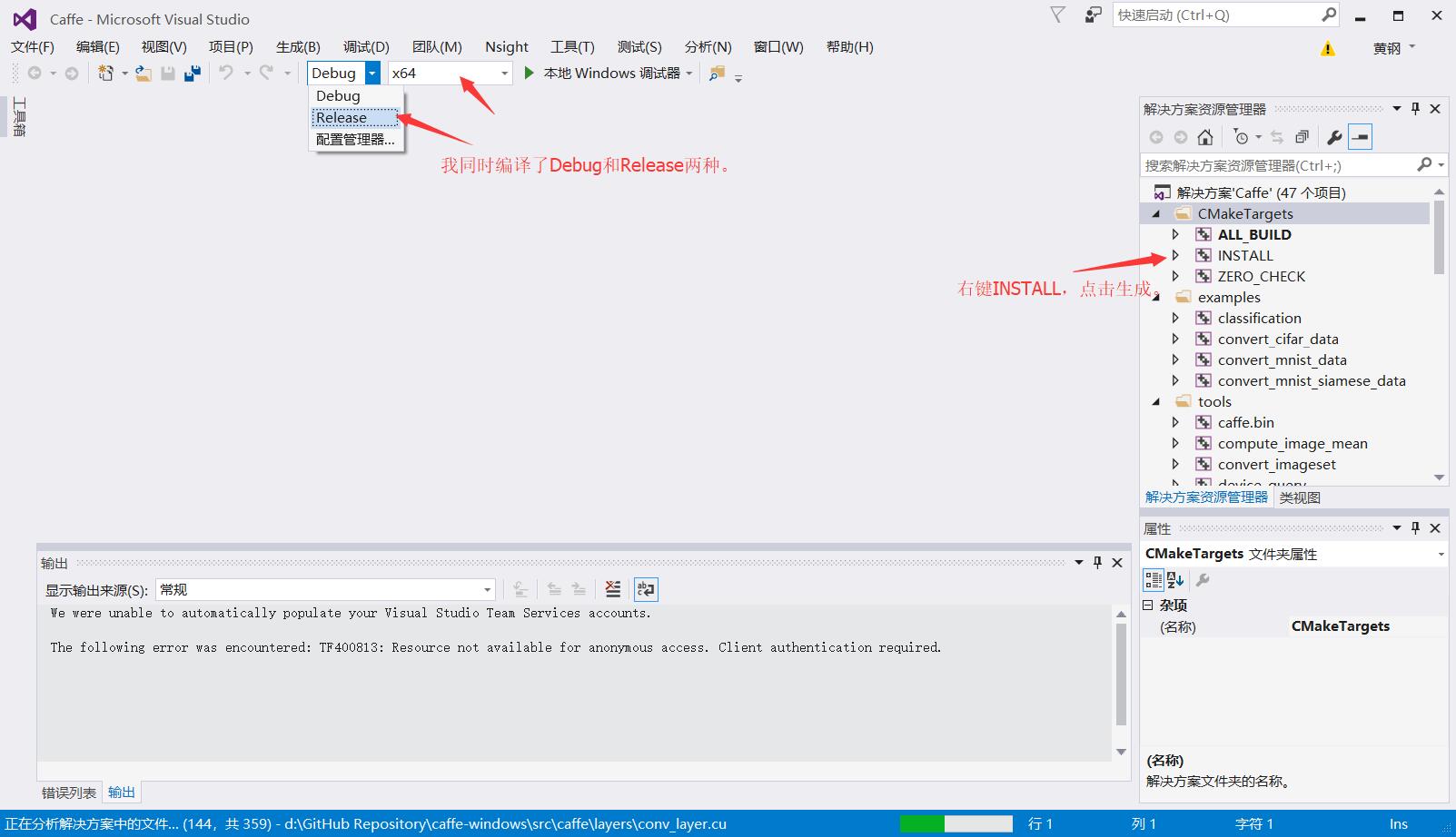Click Alphabetical sort icon in Properties panel
Screen dimensions: 1456x837
click(1175, 580)
